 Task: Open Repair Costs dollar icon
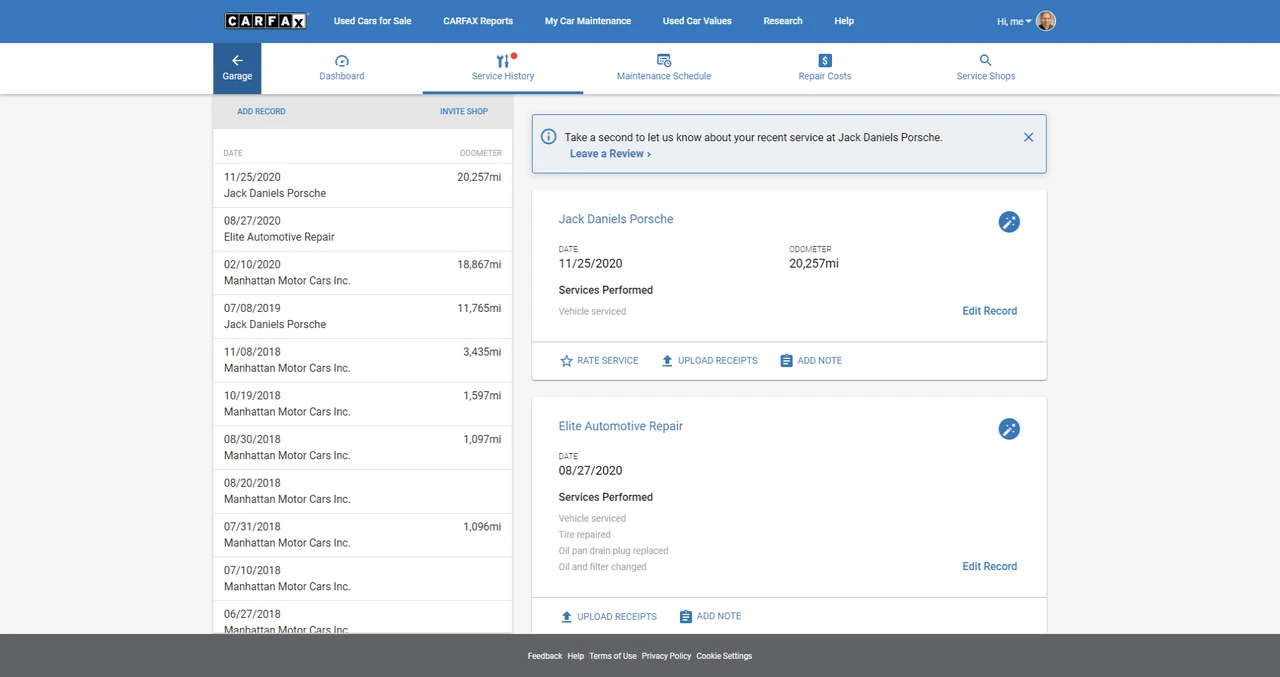tap(825, 61)
